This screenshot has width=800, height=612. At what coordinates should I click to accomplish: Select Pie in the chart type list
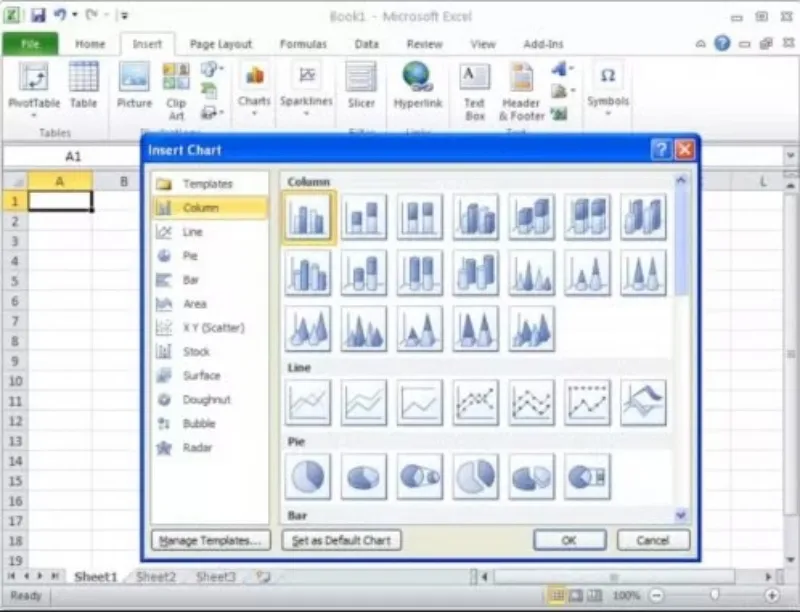tap(210, 256)
